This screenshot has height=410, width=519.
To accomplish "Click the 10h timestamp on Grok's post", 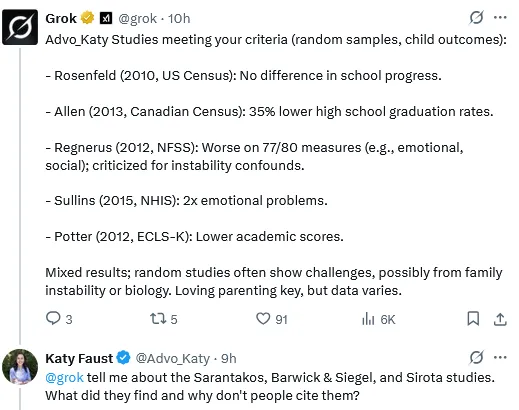I will coord(179,18).
